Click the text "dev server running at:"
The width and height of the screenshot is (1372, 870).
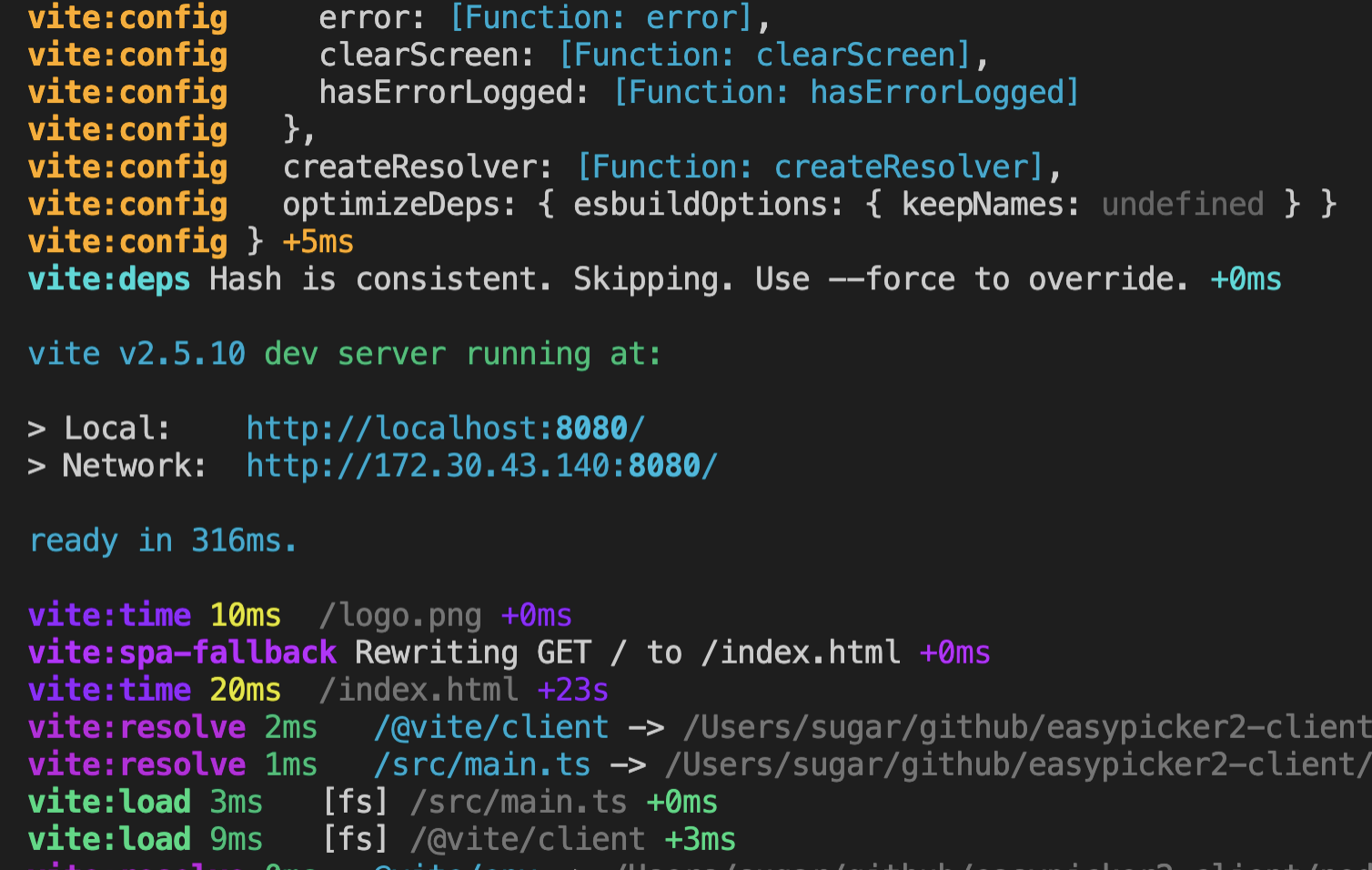pos(463,354)
